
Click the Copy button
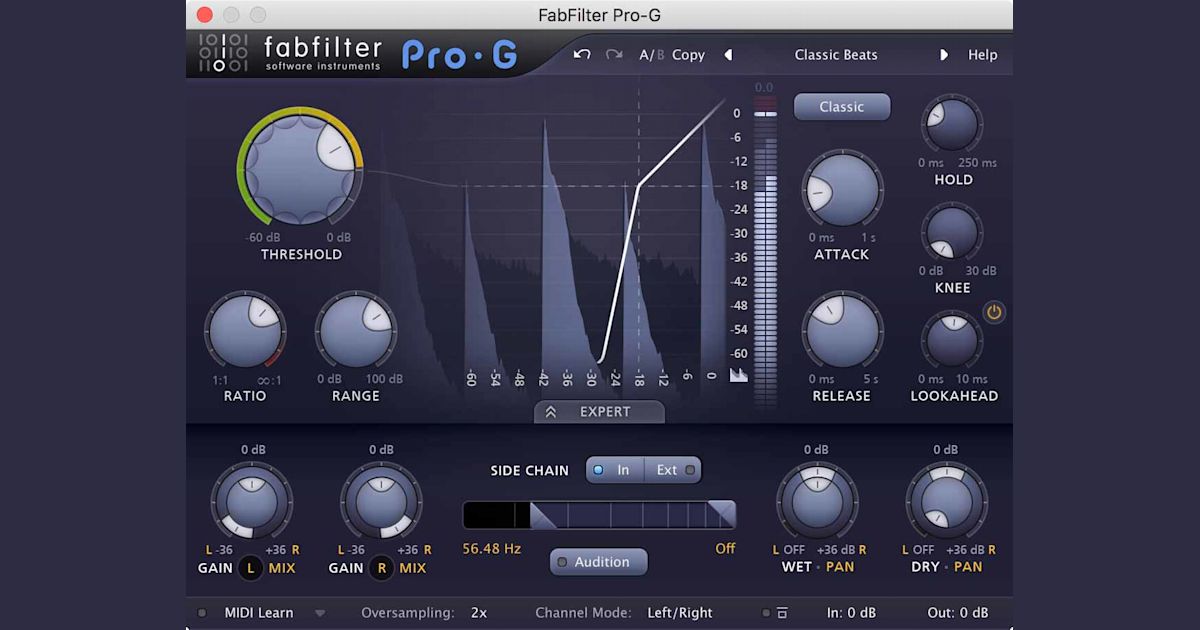coord(688,55)
